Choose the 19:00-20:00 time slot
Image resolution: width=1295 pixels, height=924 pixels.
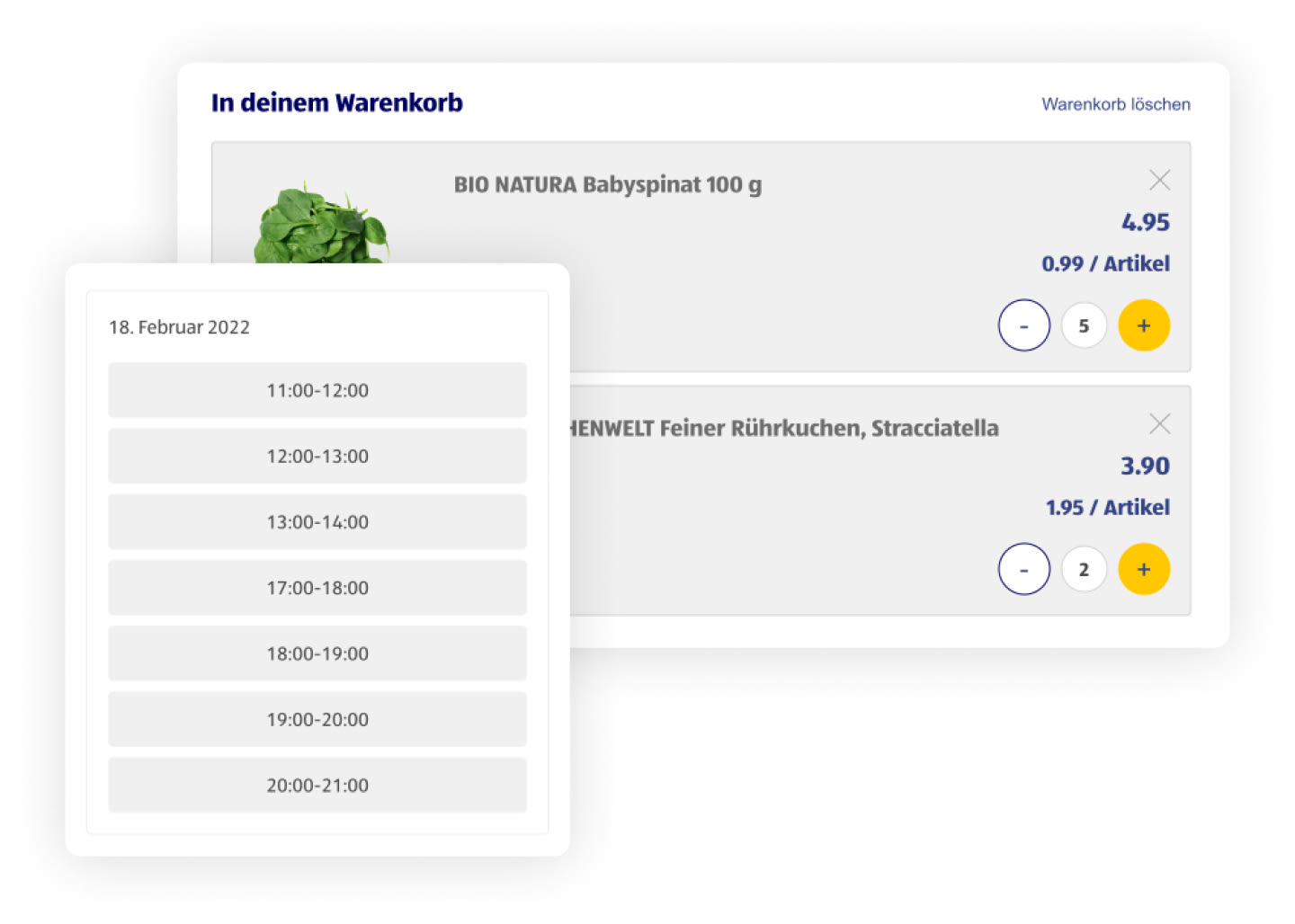click(317, 719)
